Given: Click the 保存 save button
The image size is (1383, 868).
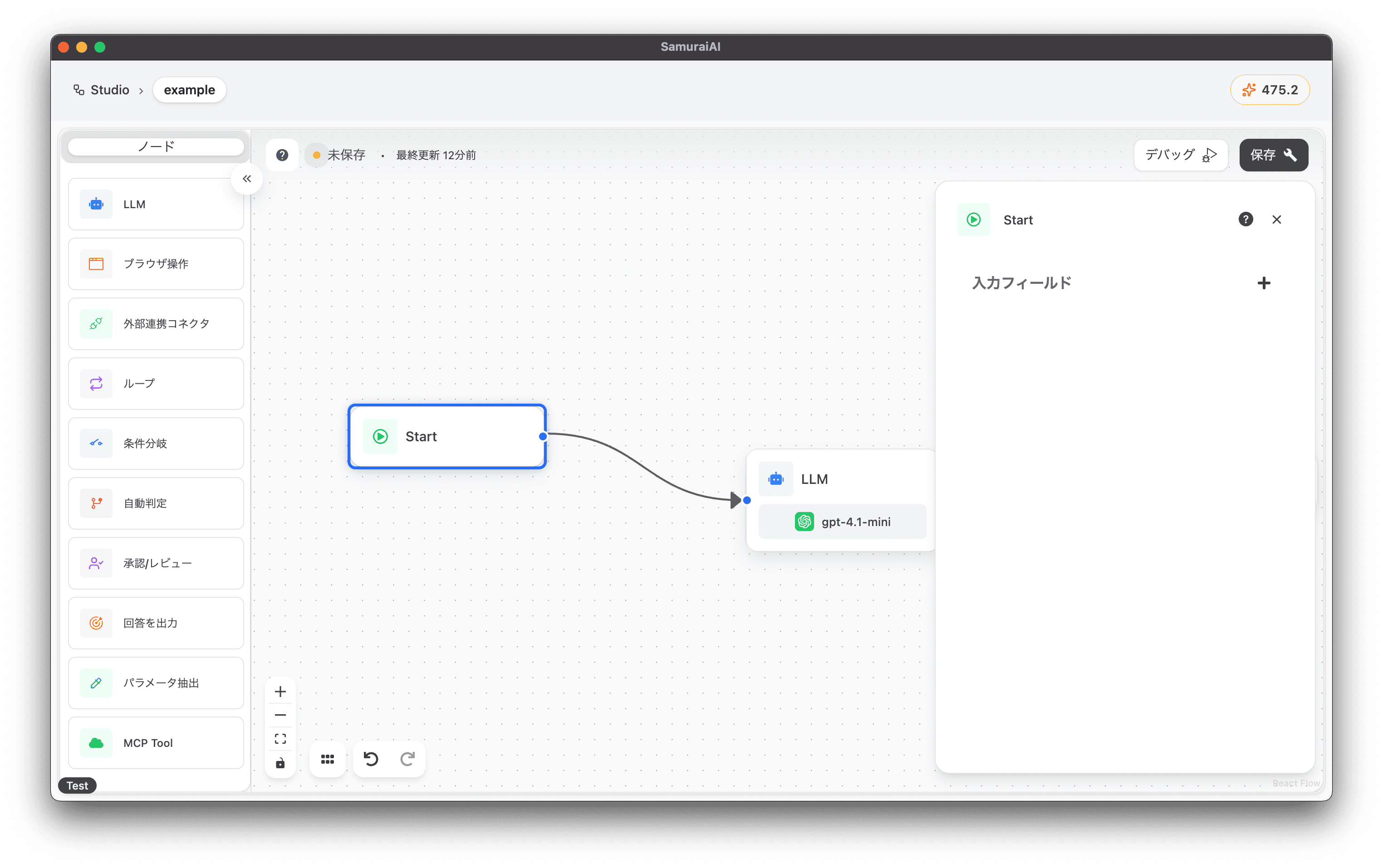Looking at the screenshot, I should point(1273,155).
